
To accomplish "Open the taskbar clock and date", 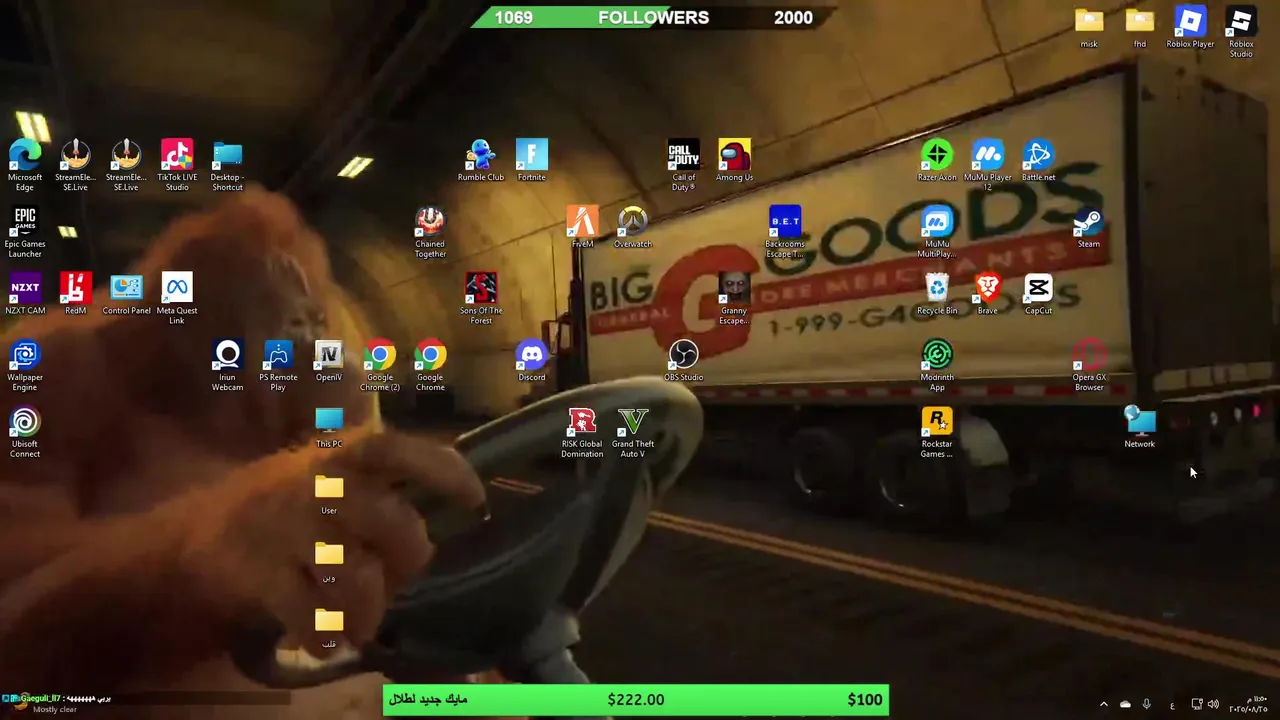I will 1248,705.
